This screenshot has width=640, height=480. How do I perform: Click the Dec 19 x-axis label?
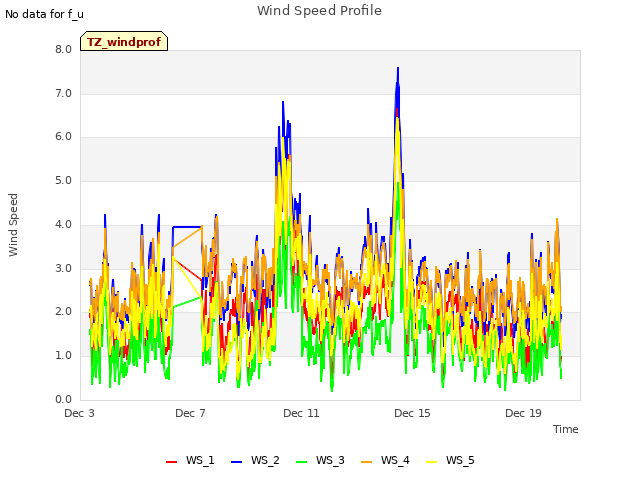click(523, 413)
